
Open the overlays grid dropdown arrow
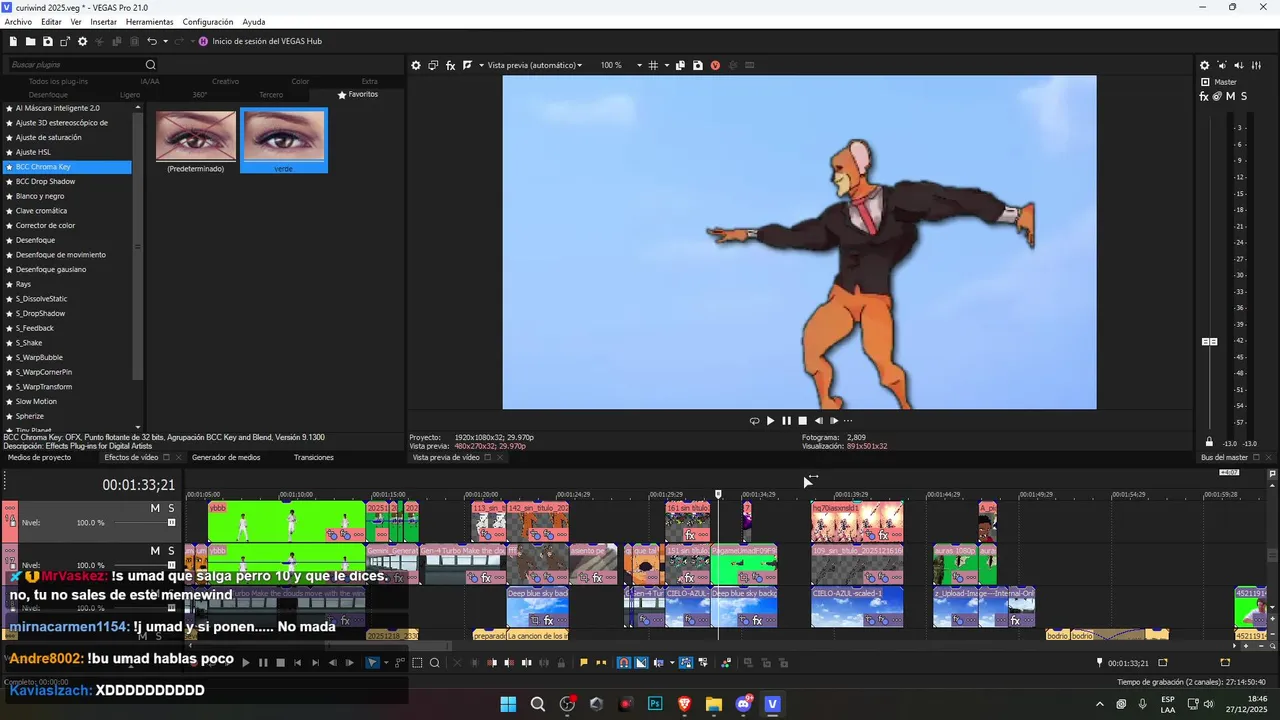[x=666, y=65]
